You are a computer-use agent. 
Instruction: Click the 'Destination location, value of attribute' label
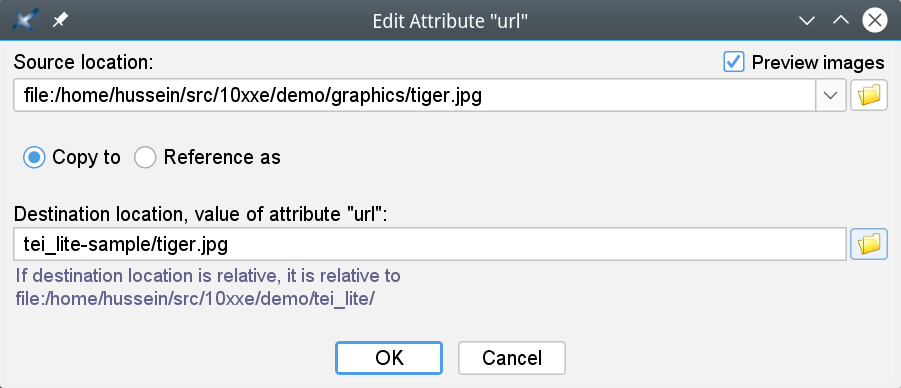pos(201,214)
